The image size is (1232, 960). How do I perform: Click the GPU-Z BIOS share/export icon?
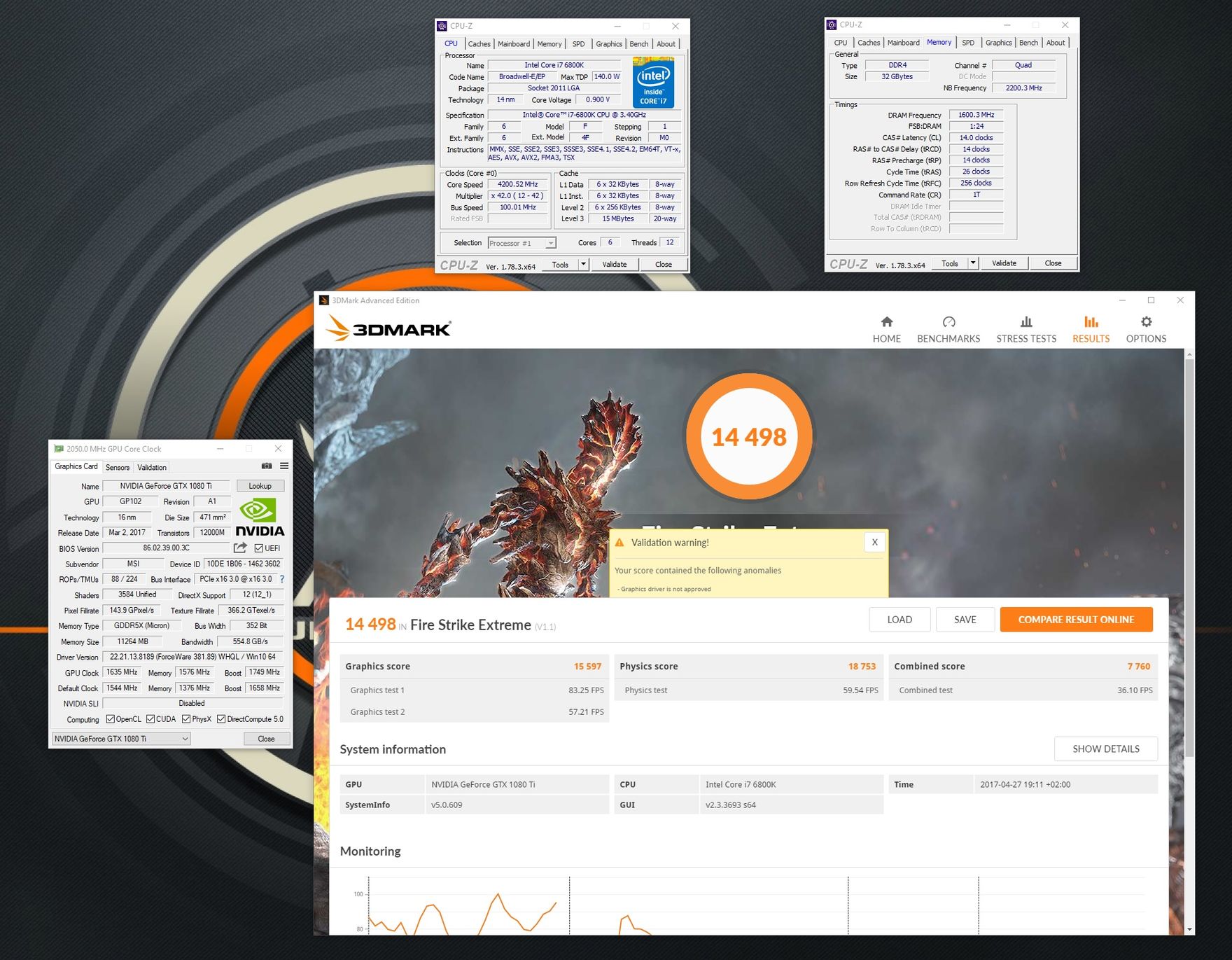click(240, 548)
